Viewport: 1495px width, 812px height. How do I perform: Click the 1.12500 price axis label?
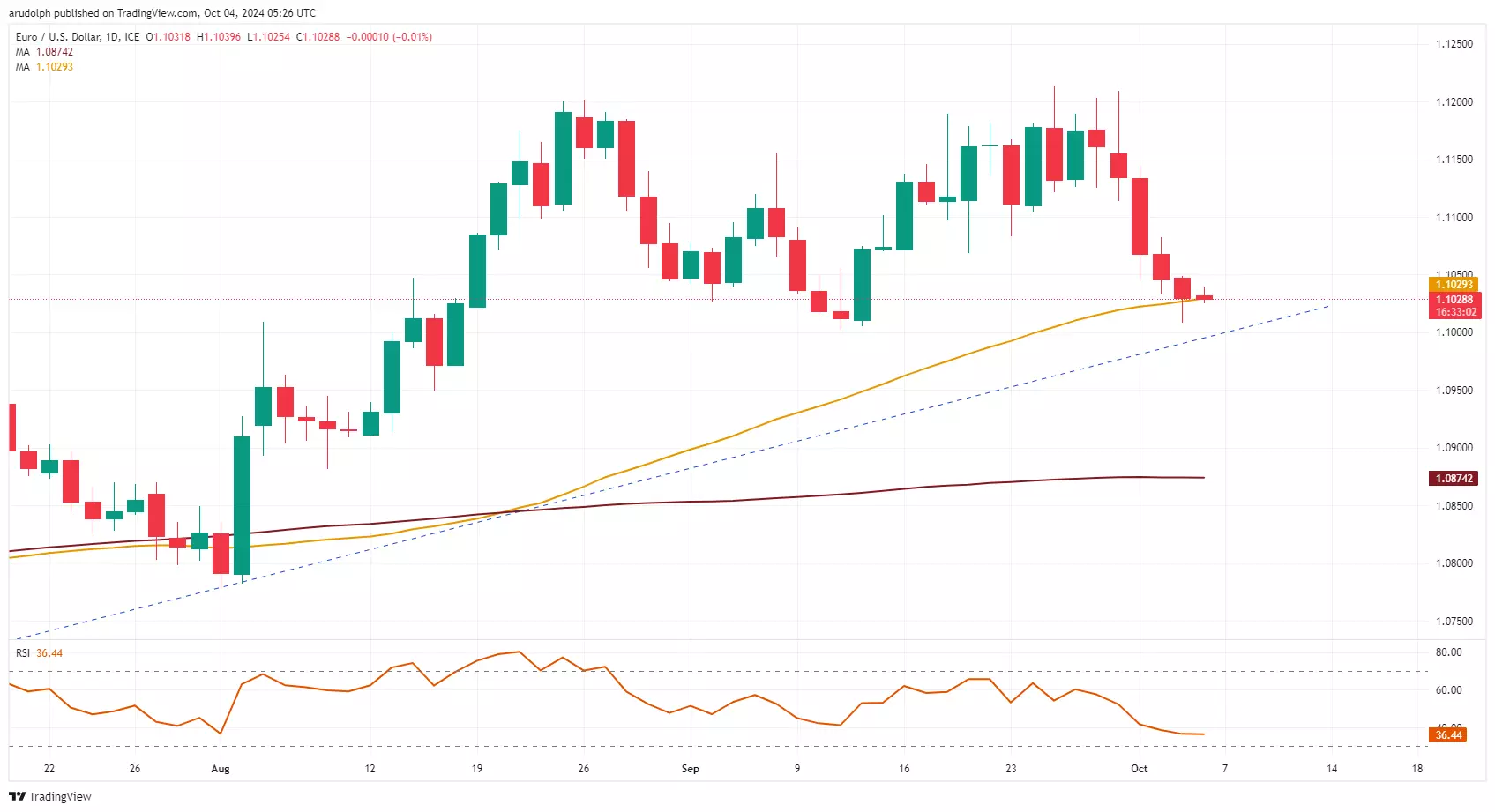point(1454,44)
